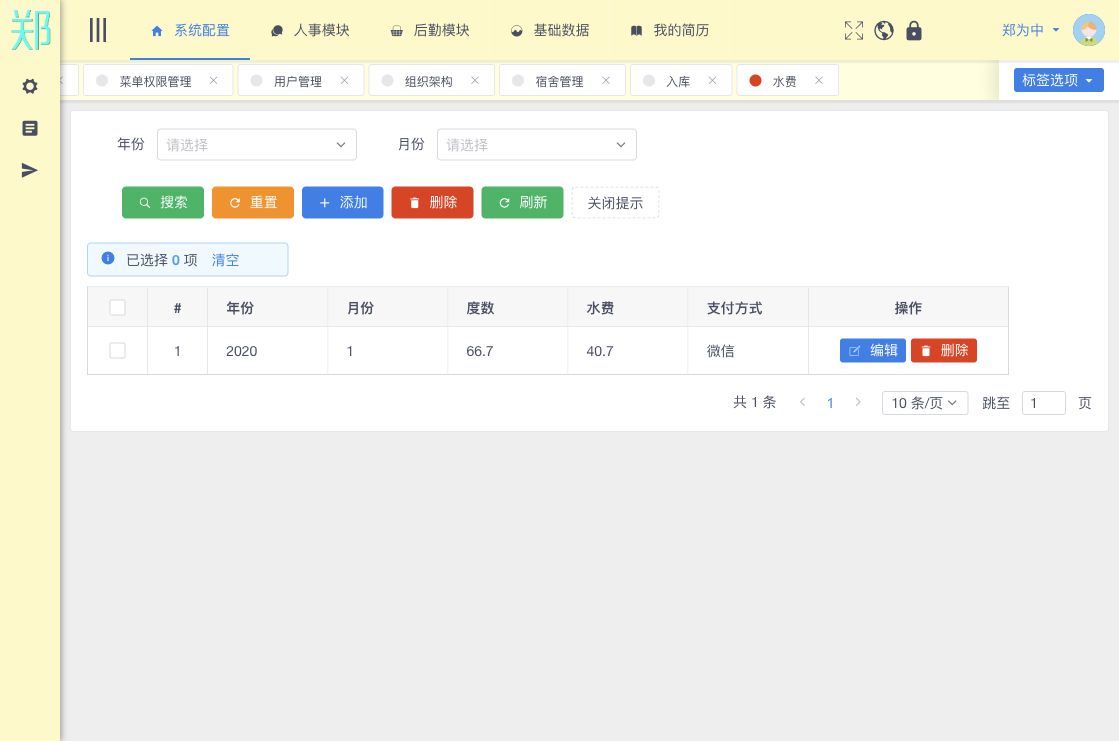The width and height of the screenshot is (1119, 741).
Task: Click the green 搜索 button
Action: click(x=163, y=203)
